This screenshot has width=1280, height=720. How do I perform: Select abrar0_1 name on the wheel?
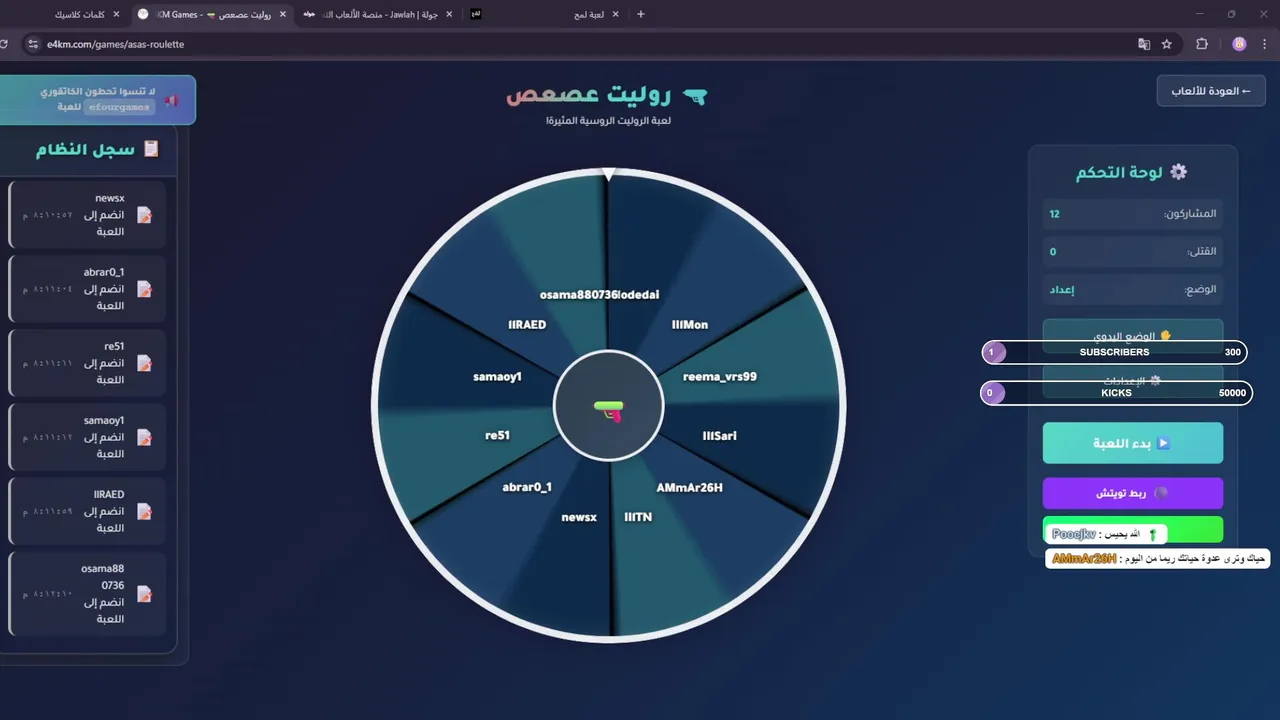(x=527, y=487)
